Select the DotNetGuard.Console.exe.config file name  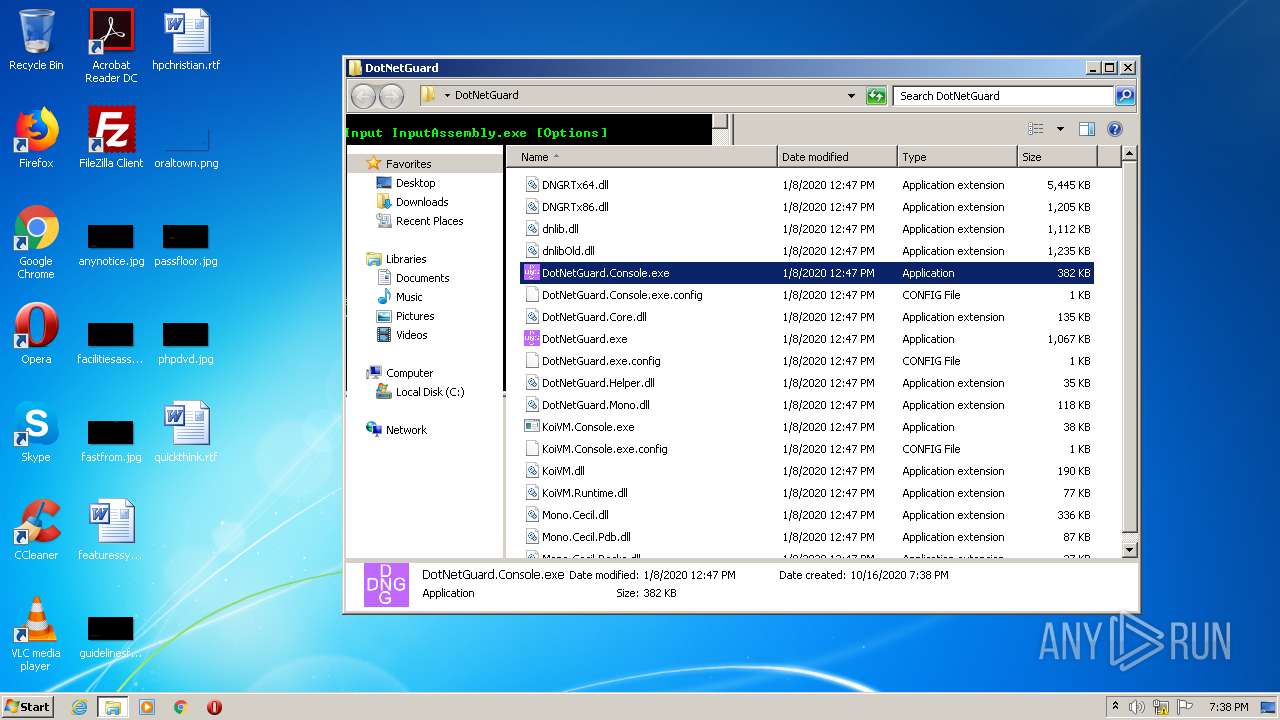pos(622,295)
